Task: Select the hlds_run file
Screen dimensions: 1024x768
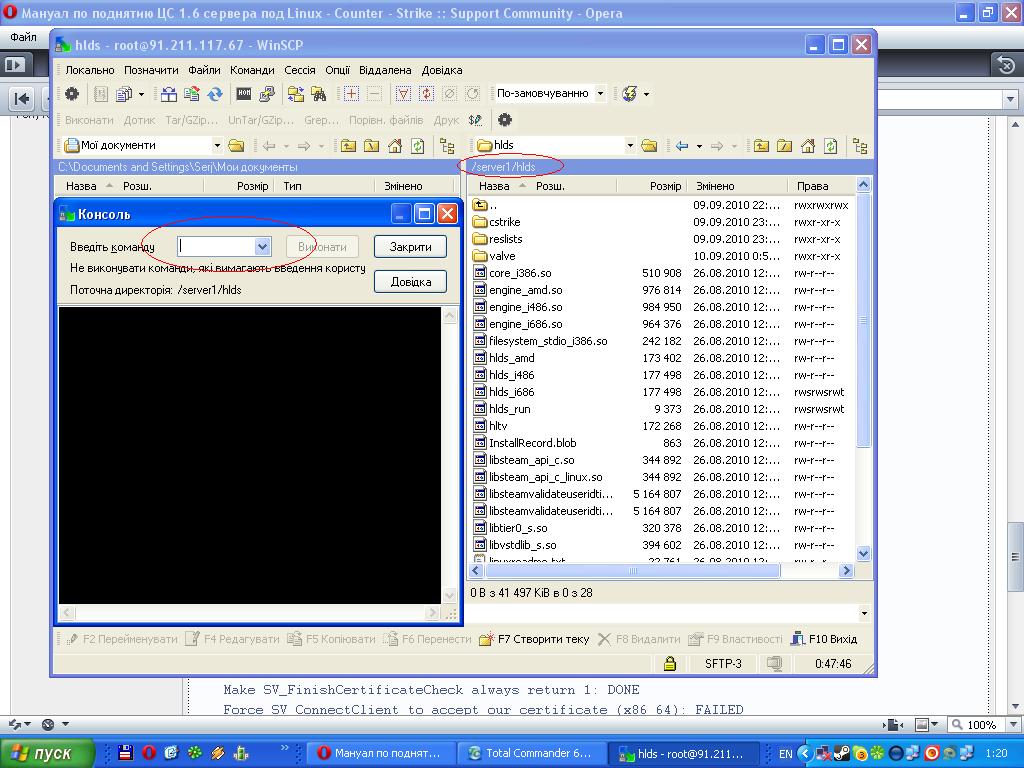Action: 509,409
